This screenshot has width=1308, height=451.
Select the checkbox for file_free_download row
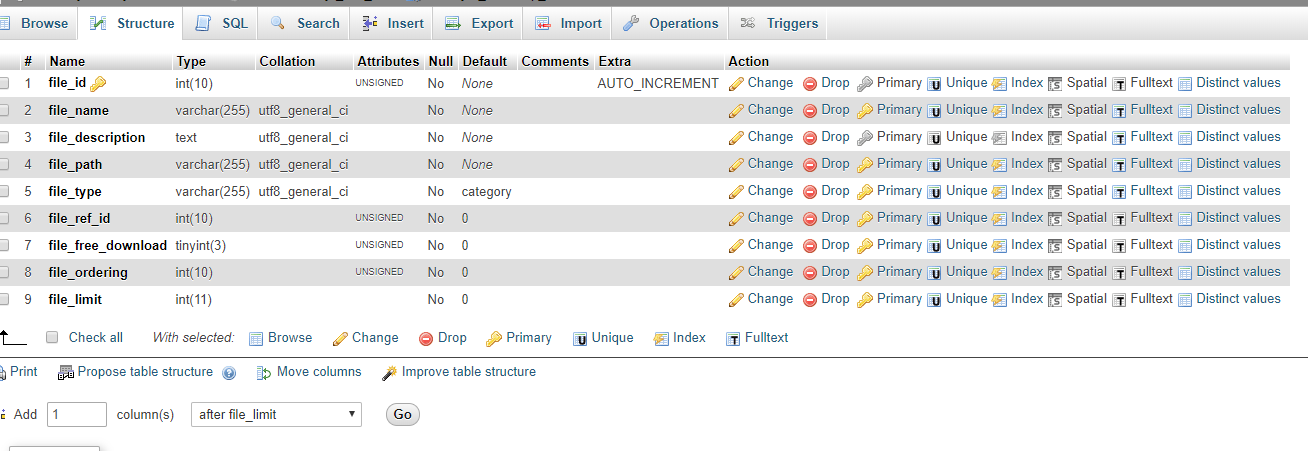click(4, 246)
